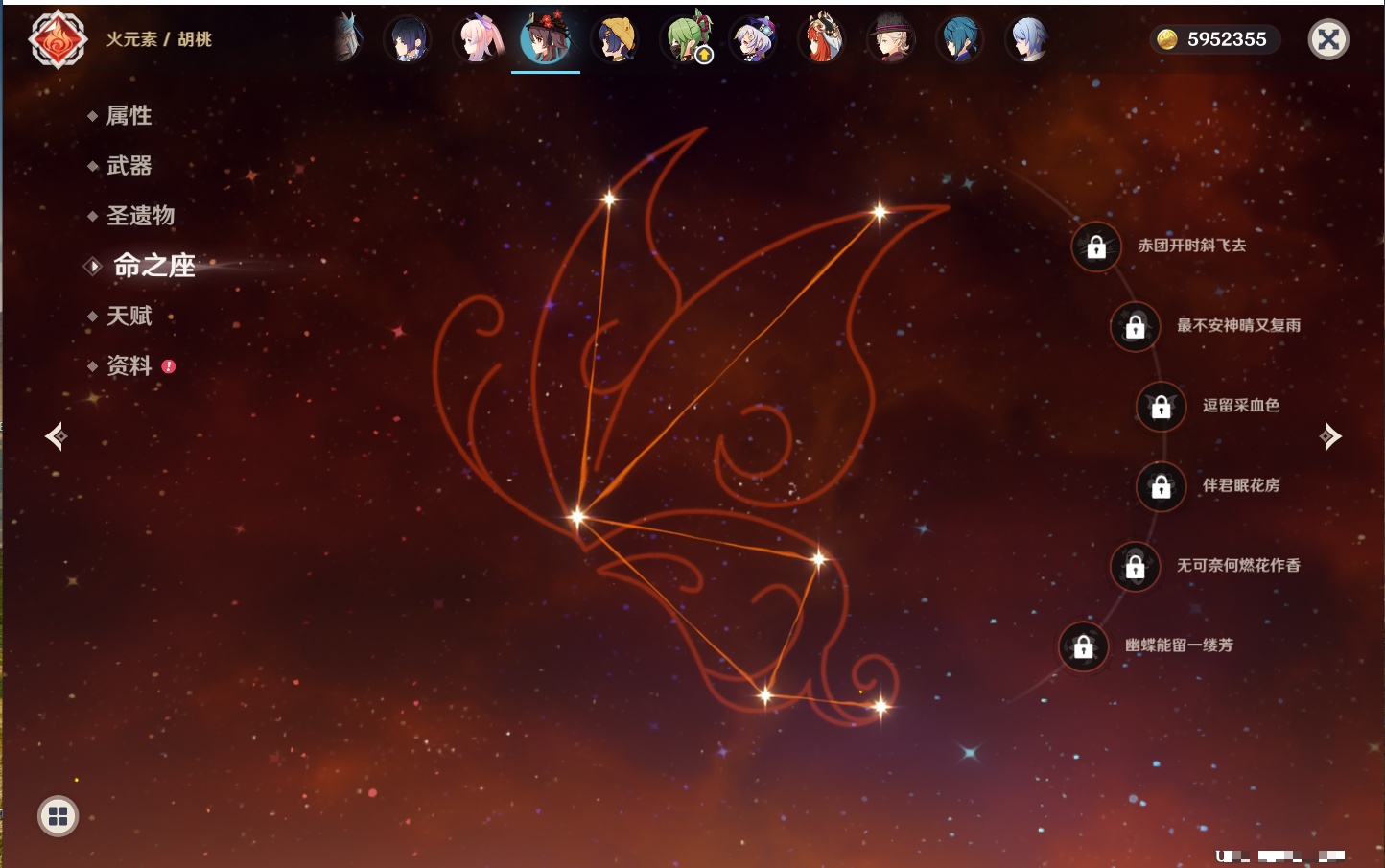Select the avatar wearing a yellow hood

(x=615, y=39)
